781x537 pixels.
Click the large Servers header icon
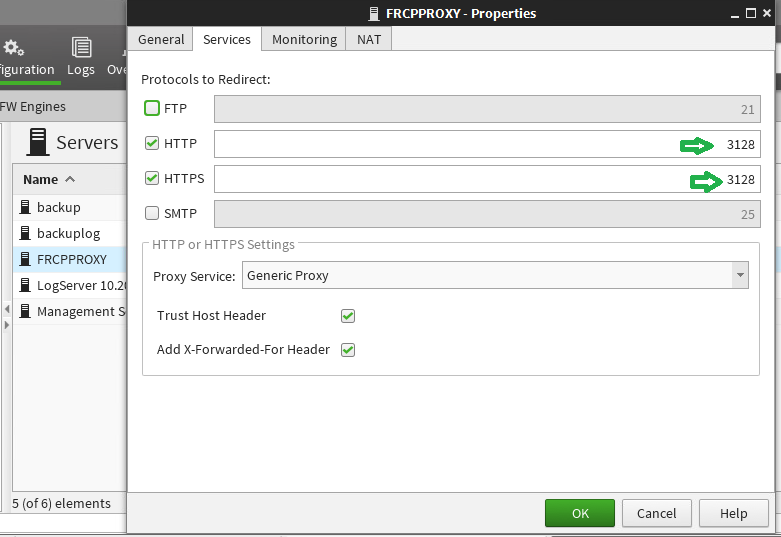[38, 142]
